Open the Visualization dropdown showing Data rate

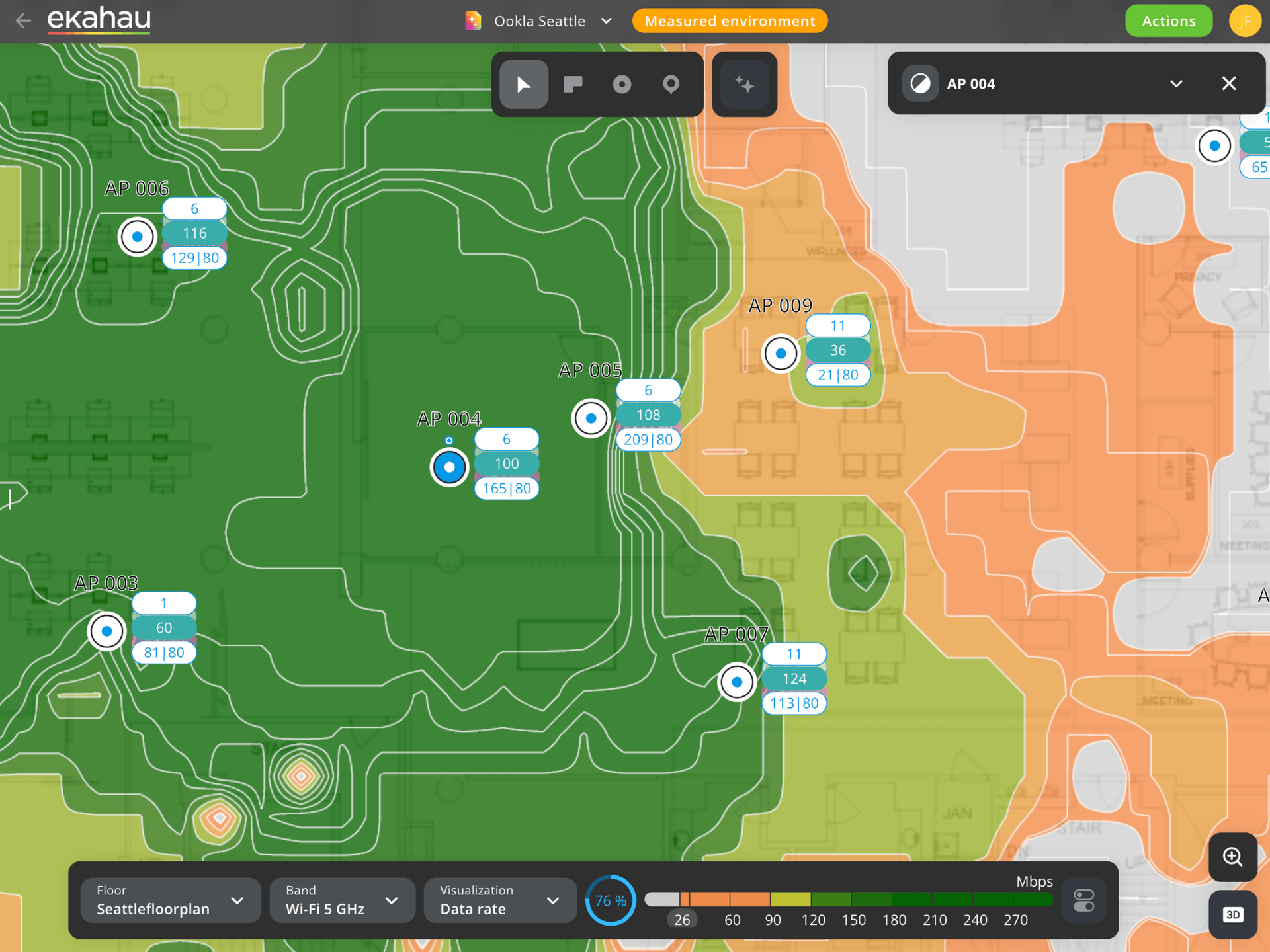499,900
